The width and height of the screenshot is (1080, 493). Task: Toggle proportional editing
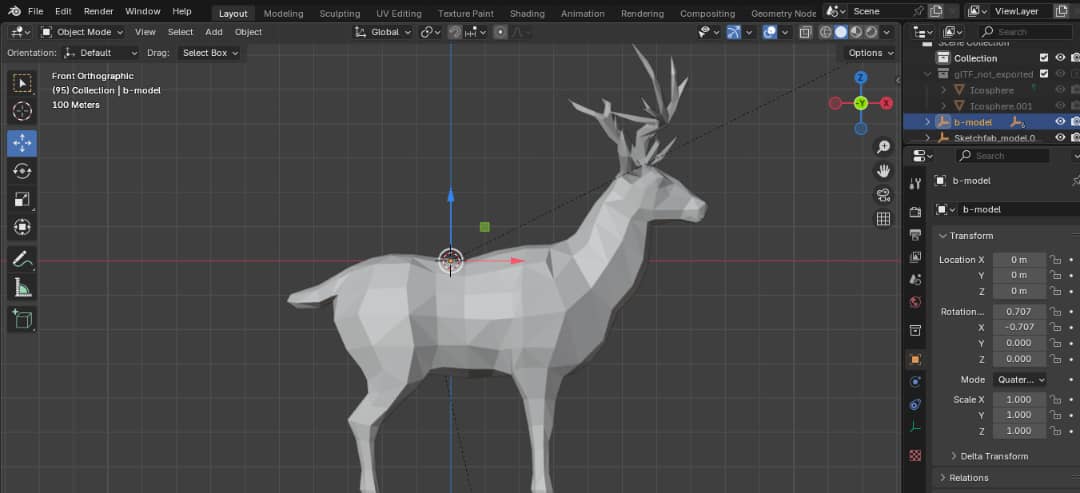point(501,32)
